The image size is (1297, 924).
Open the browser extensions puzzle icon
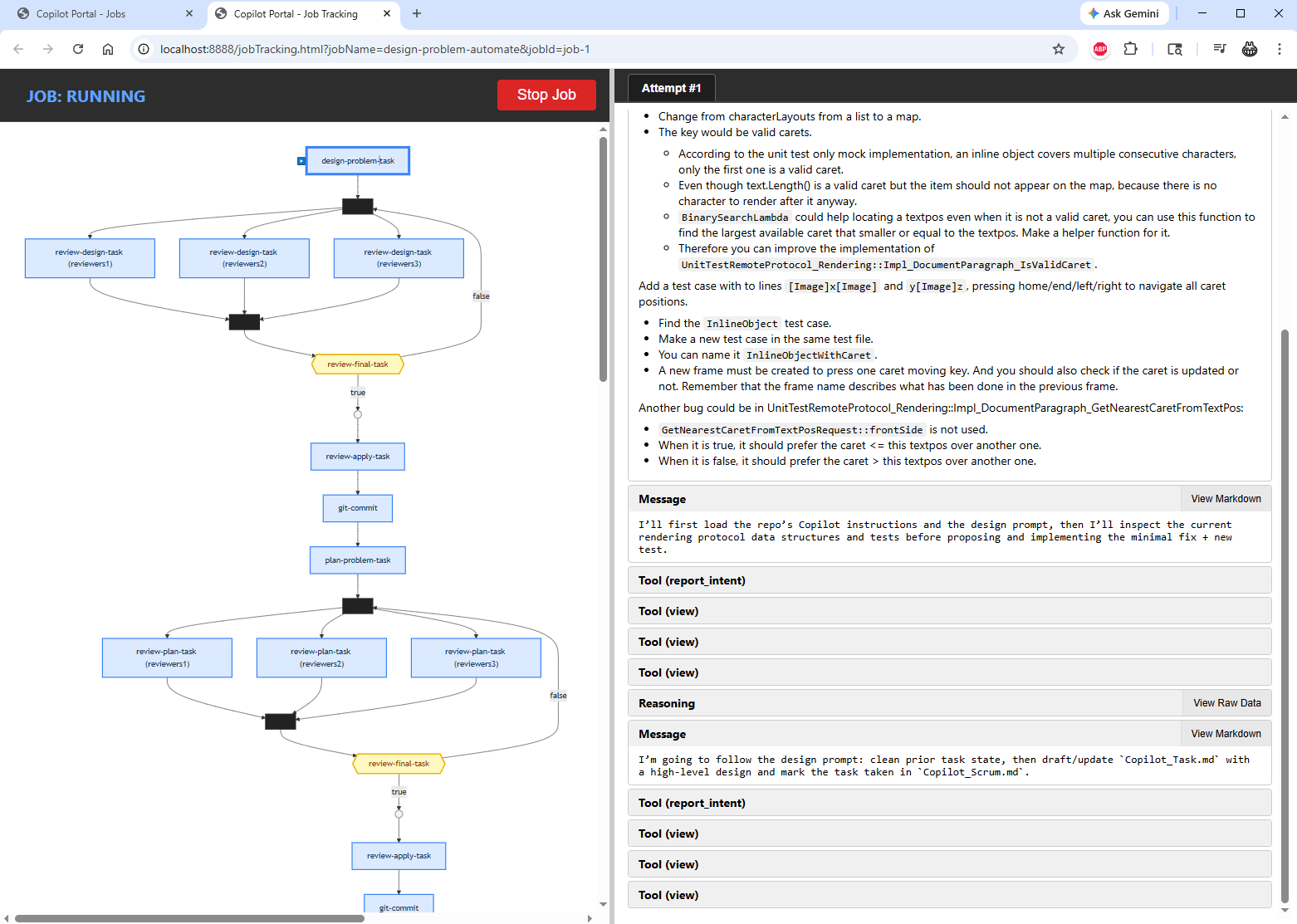pyautogui.click(x=1130, y=49)
